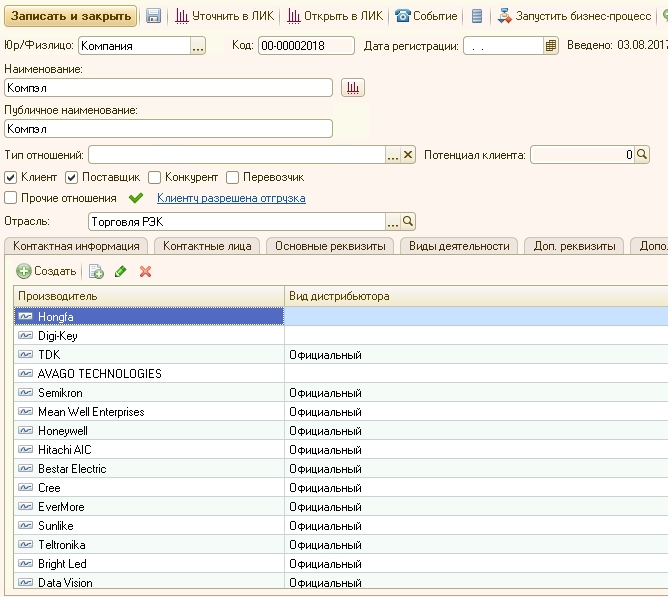668x597 pixels.
Task: Open the Тип отношений selection ellipsis button
Action: point(393,155)
